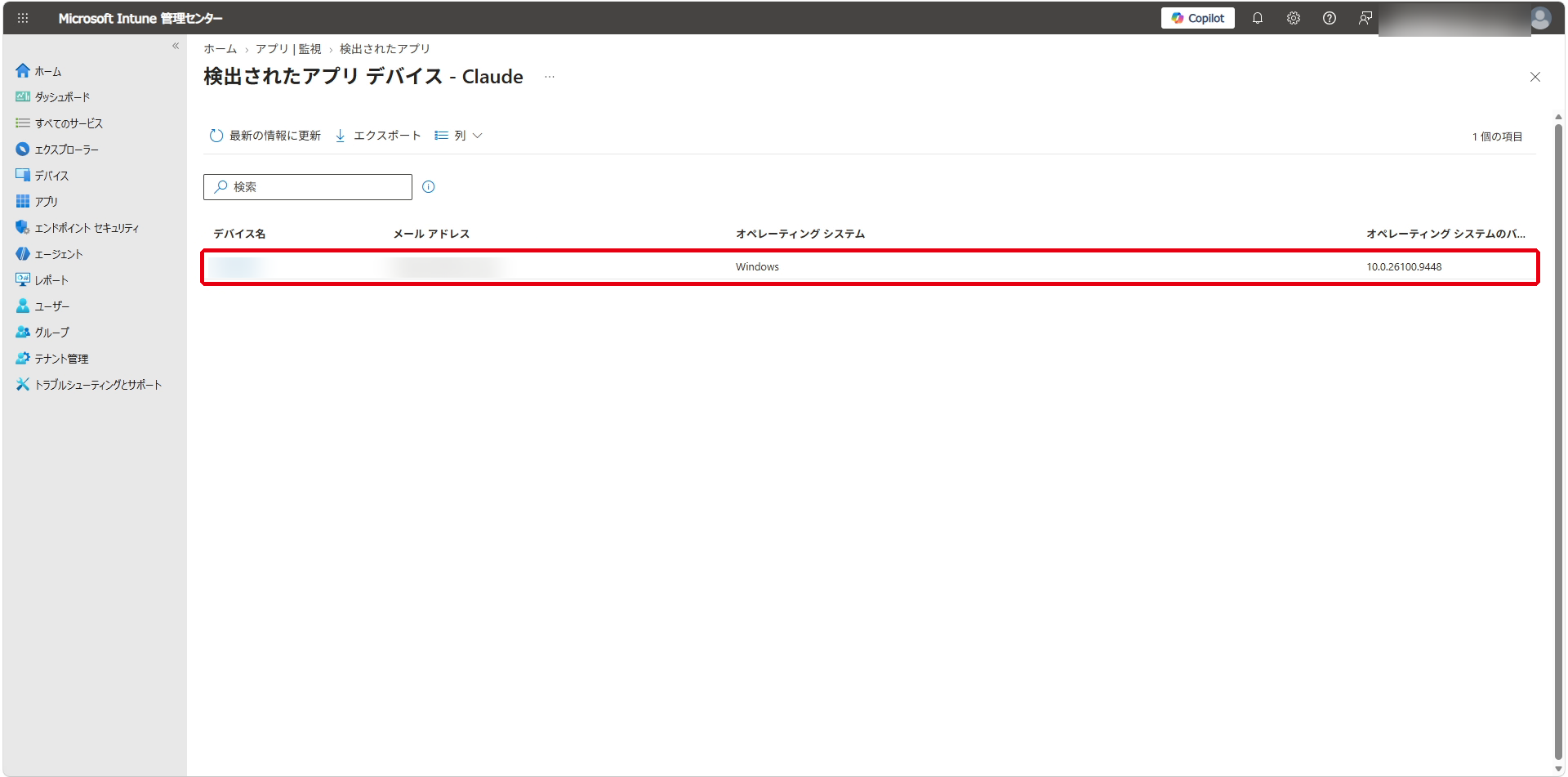Close the 検出されたアプリ デバイス pane
The height and width of the screenshot is (777, 1568).
point(1535,77)
